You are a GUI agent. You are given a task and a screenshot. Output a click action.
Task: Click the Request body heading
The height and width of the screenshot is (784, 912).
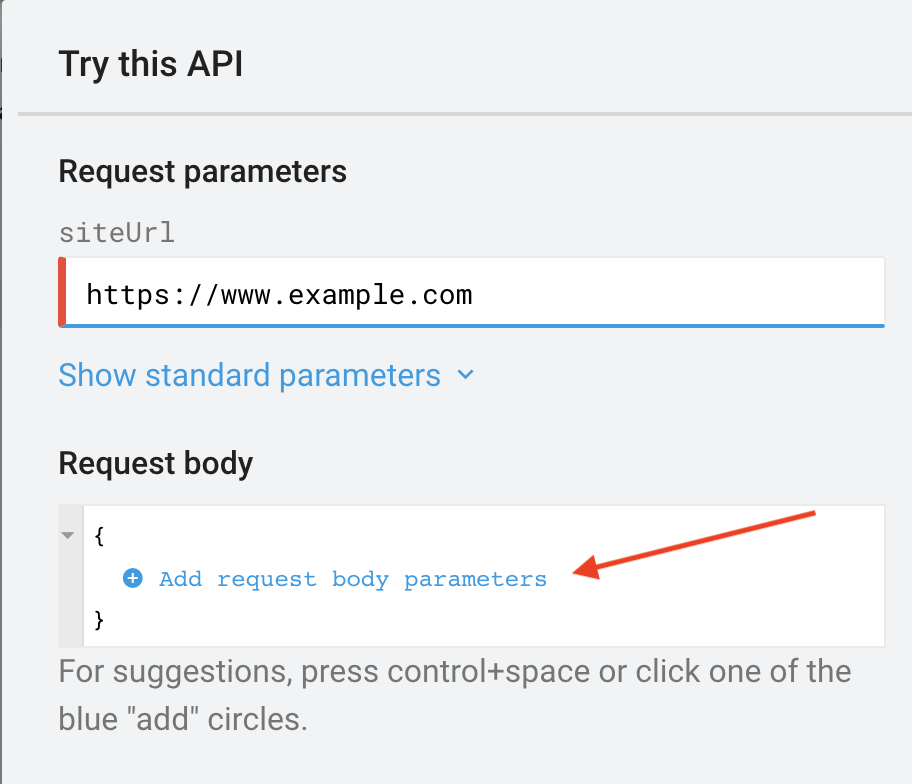click(156, 464)
